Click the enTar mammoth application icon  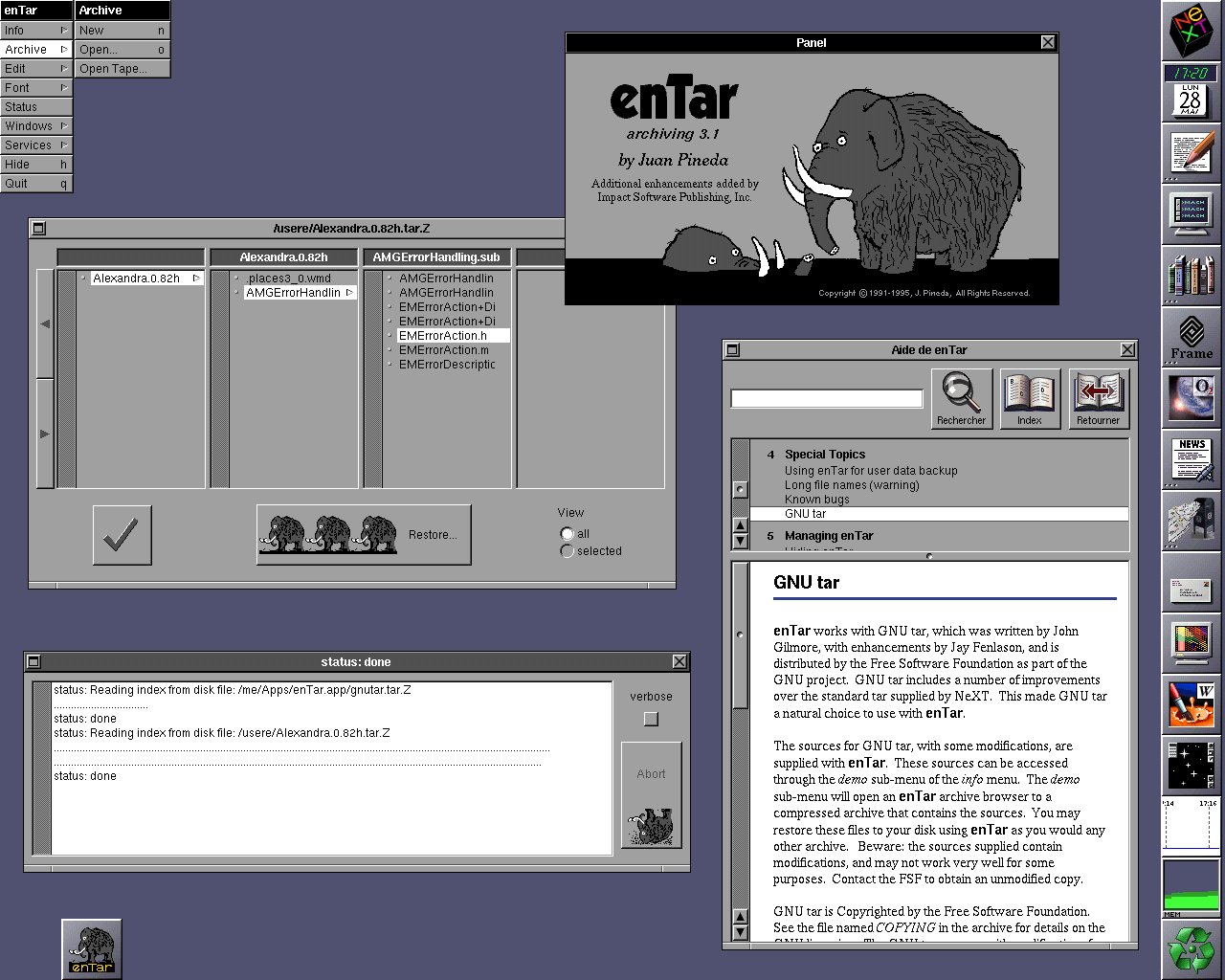(92, 949)
